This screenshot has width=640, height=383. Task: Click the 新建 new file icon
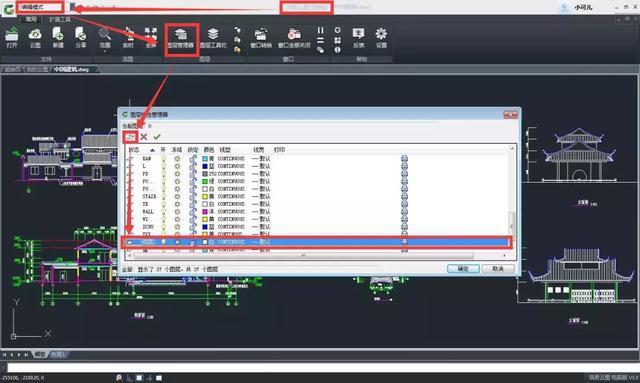pyautogui.click(x=58, y=38)
